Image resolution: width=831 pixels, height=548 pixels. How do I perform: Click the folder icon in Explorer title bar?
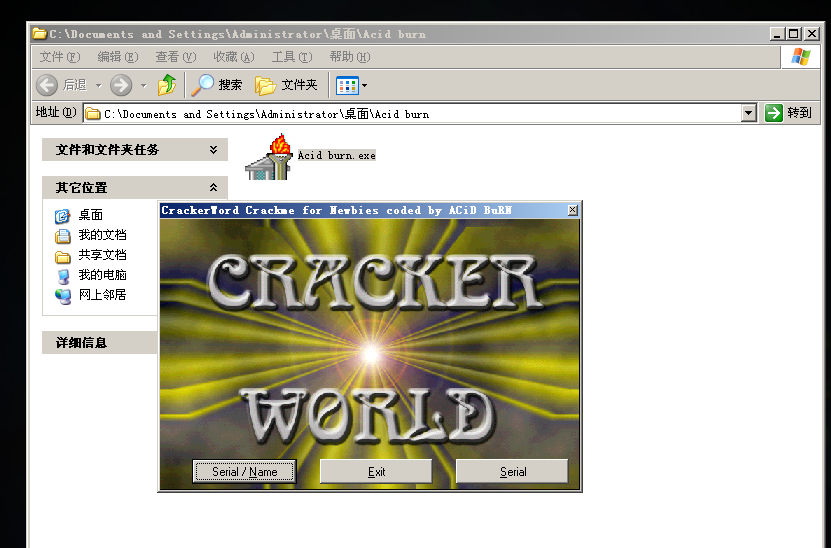(40, 34)
